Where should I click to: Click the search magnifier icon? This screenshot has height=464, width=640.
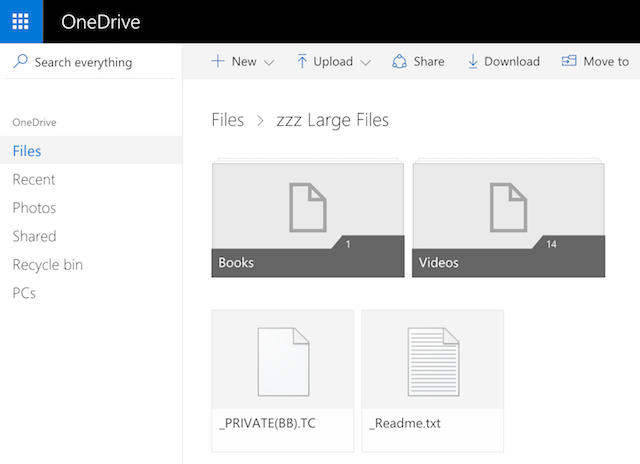coord(20,62)
